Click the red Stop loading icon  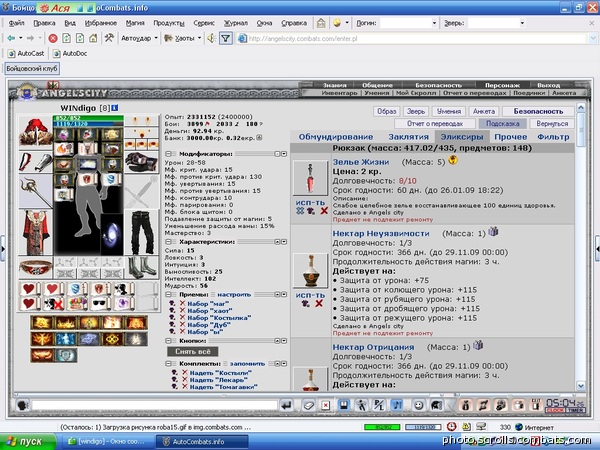(53, 38)
